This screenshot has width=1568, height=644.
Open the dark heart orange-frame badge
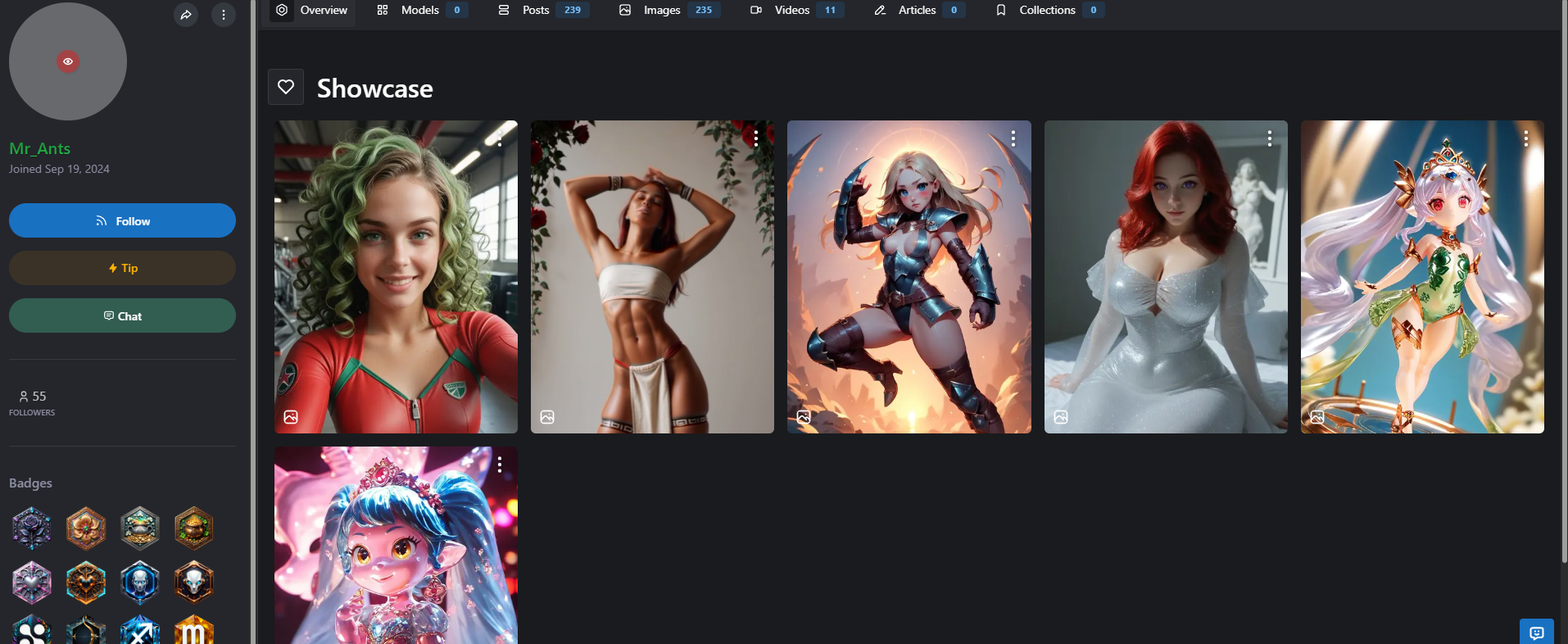click(x=86, y=583)
